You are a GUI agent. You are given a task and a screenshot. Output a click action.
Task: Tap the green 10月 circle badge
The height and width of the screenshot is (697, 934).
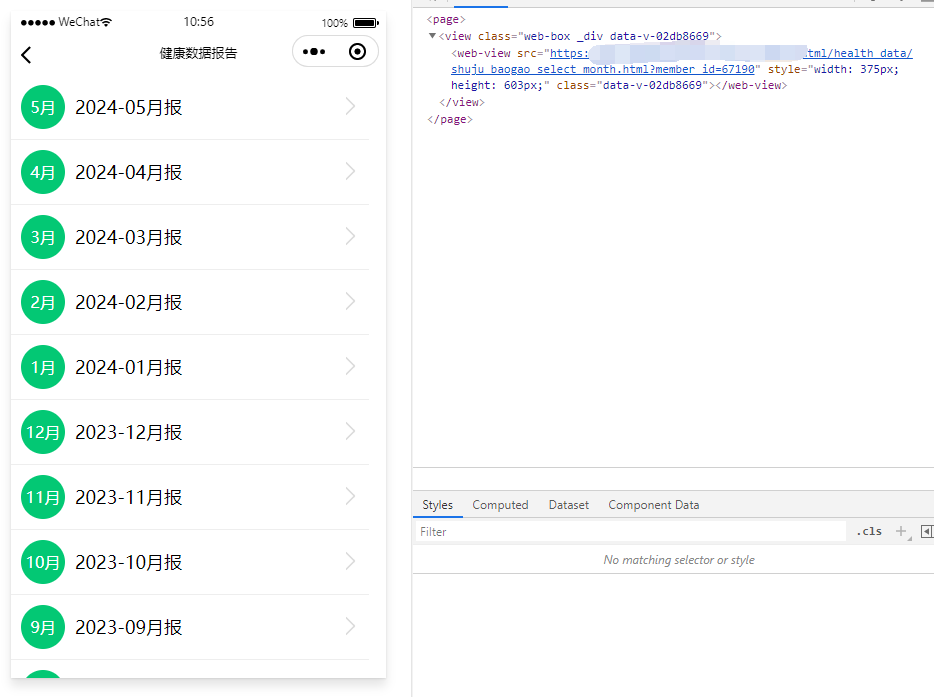coord(43,562)
